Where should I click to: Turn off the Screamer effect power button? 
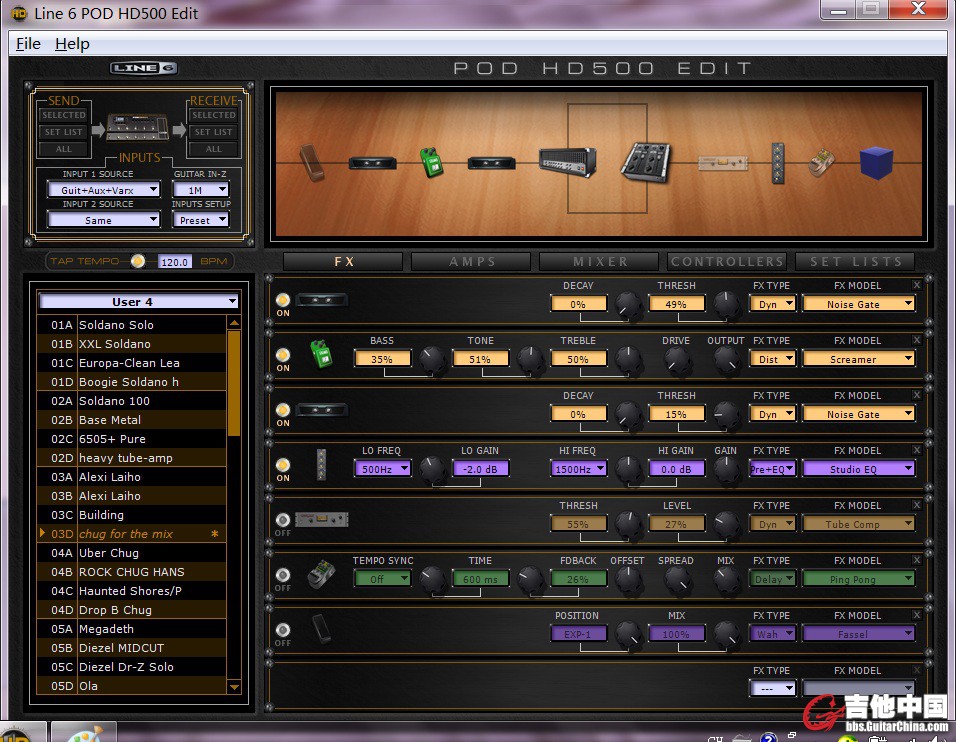pos(283,354)
